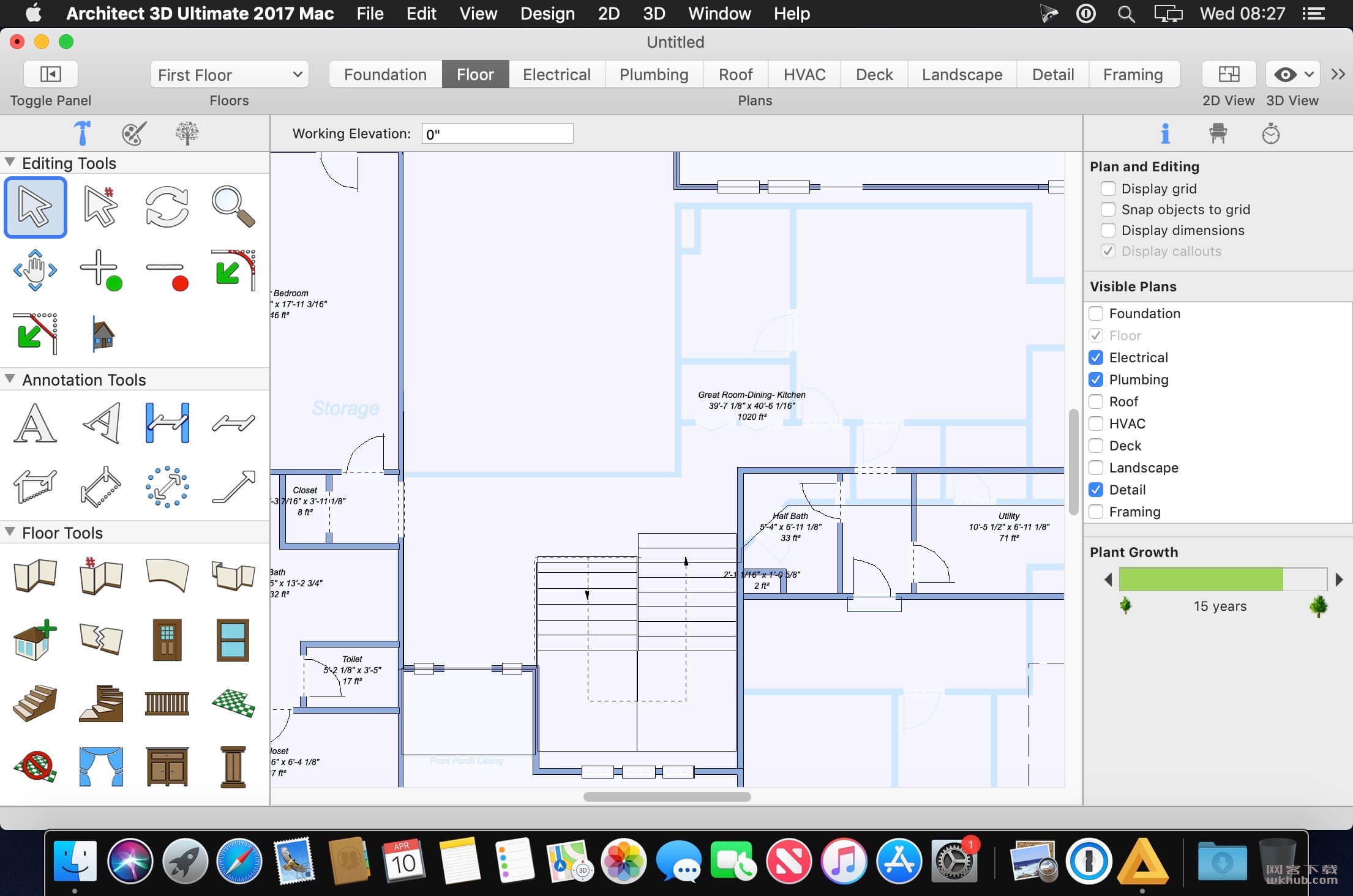Enable the Display grid checkbox
The height and width of the screenshot is (896, 1353).
click(1108, 189)
